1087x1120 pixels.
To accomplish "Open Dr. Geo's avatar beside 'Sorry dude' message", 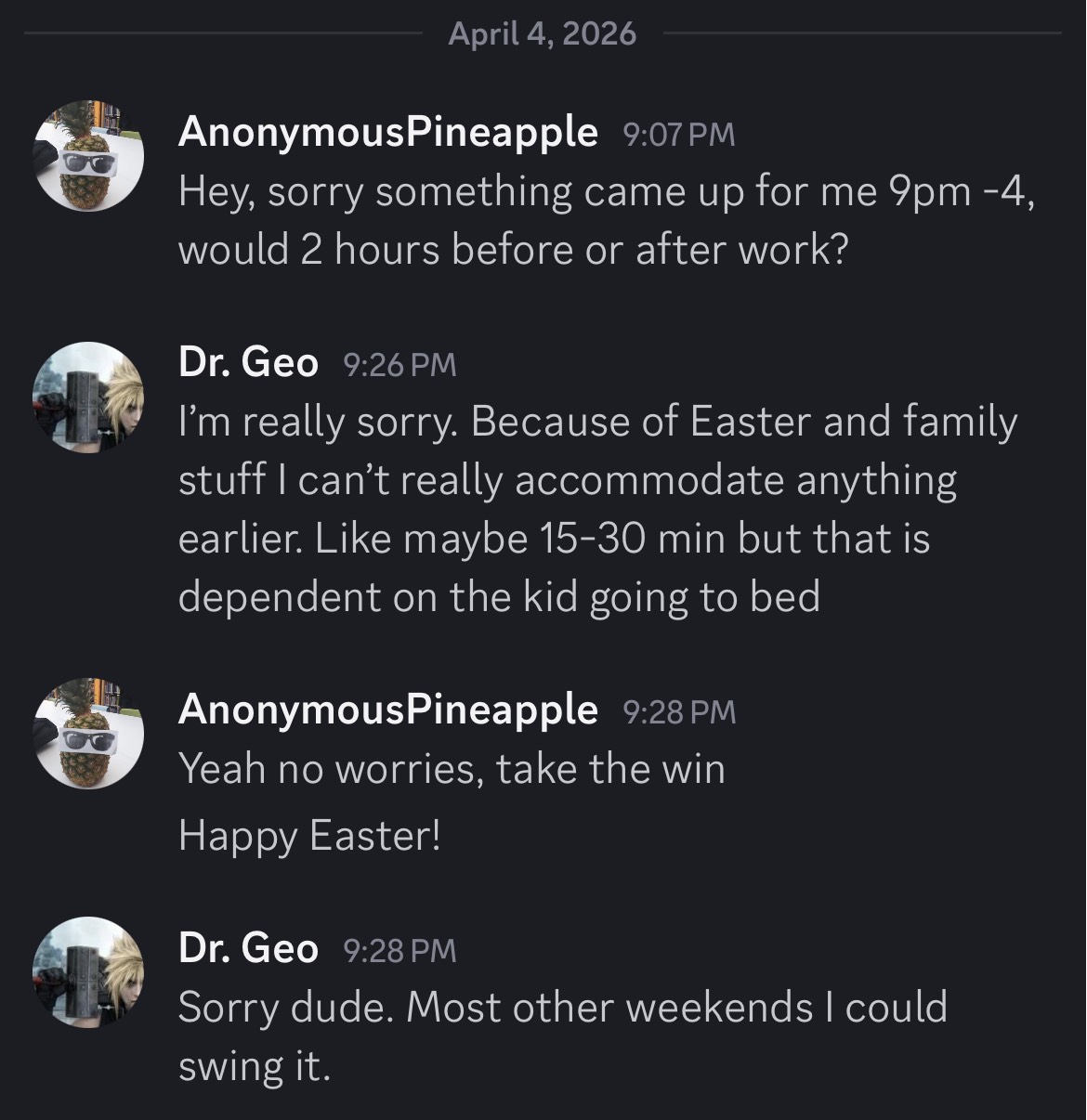I will pos(89,972).
